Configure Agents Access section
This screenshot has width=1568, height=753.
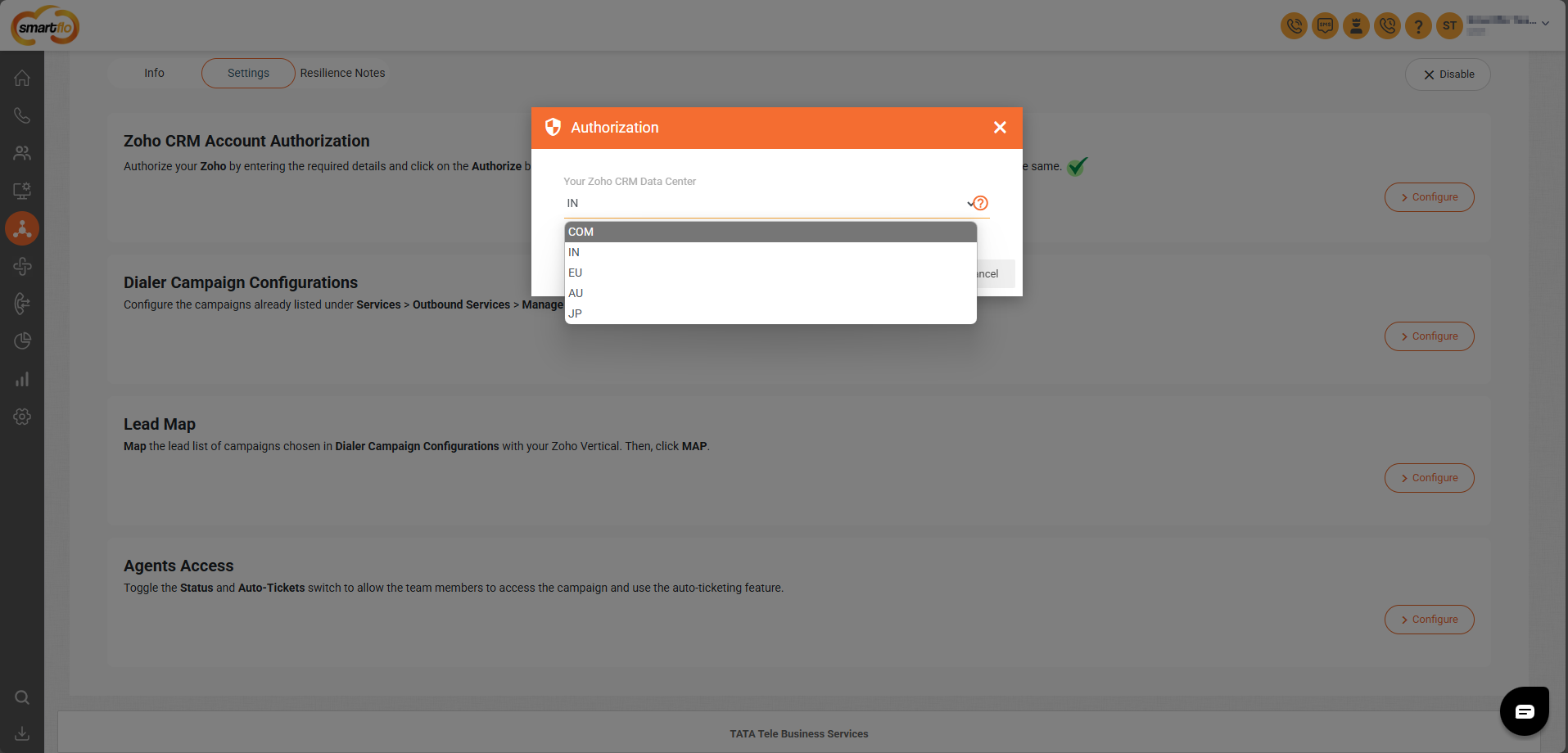(x=1429, y=620)
